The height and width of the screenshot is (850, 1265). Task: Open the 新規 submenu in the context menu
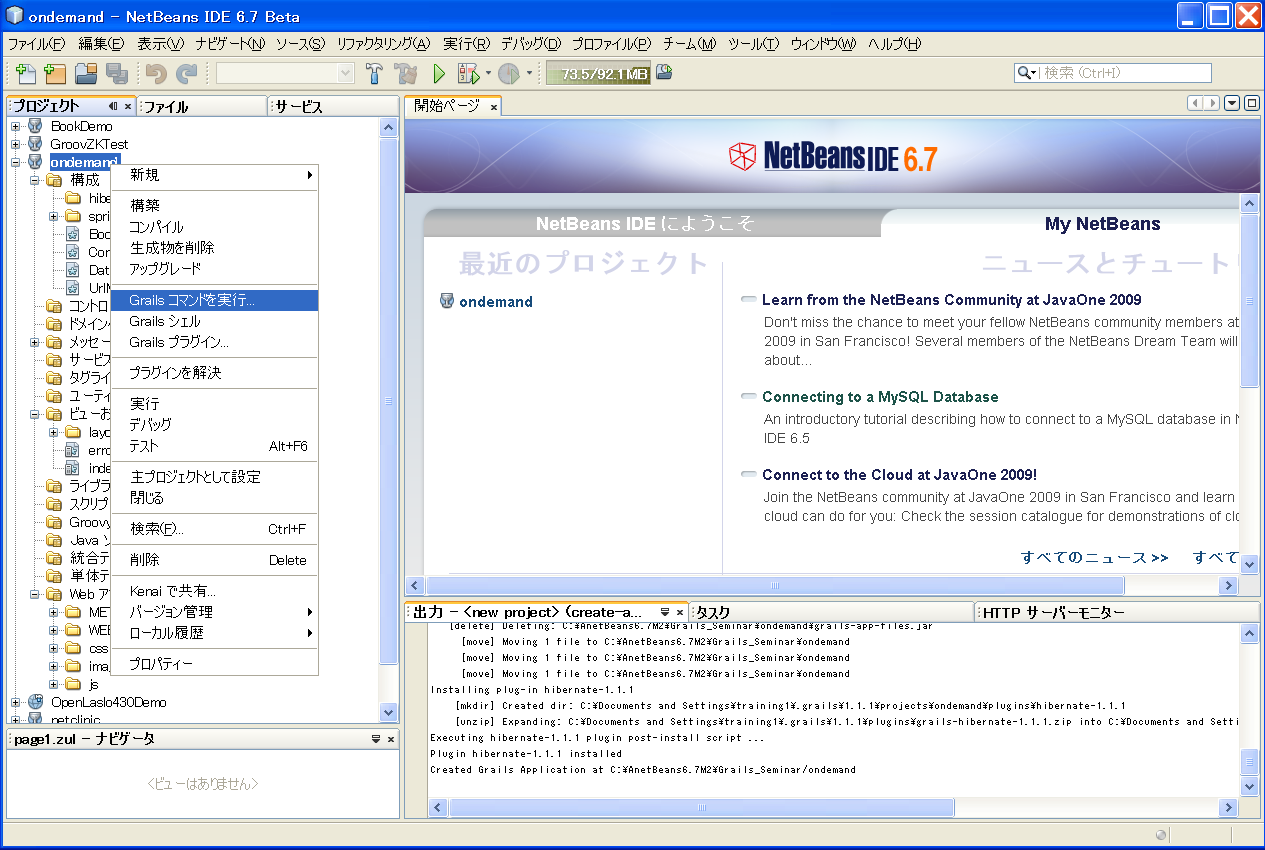click(214, 175)
